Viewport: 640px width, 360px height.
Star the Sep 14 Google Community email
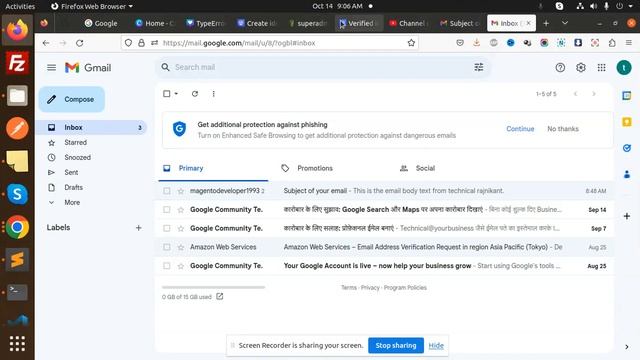click(x=180, y=209)
